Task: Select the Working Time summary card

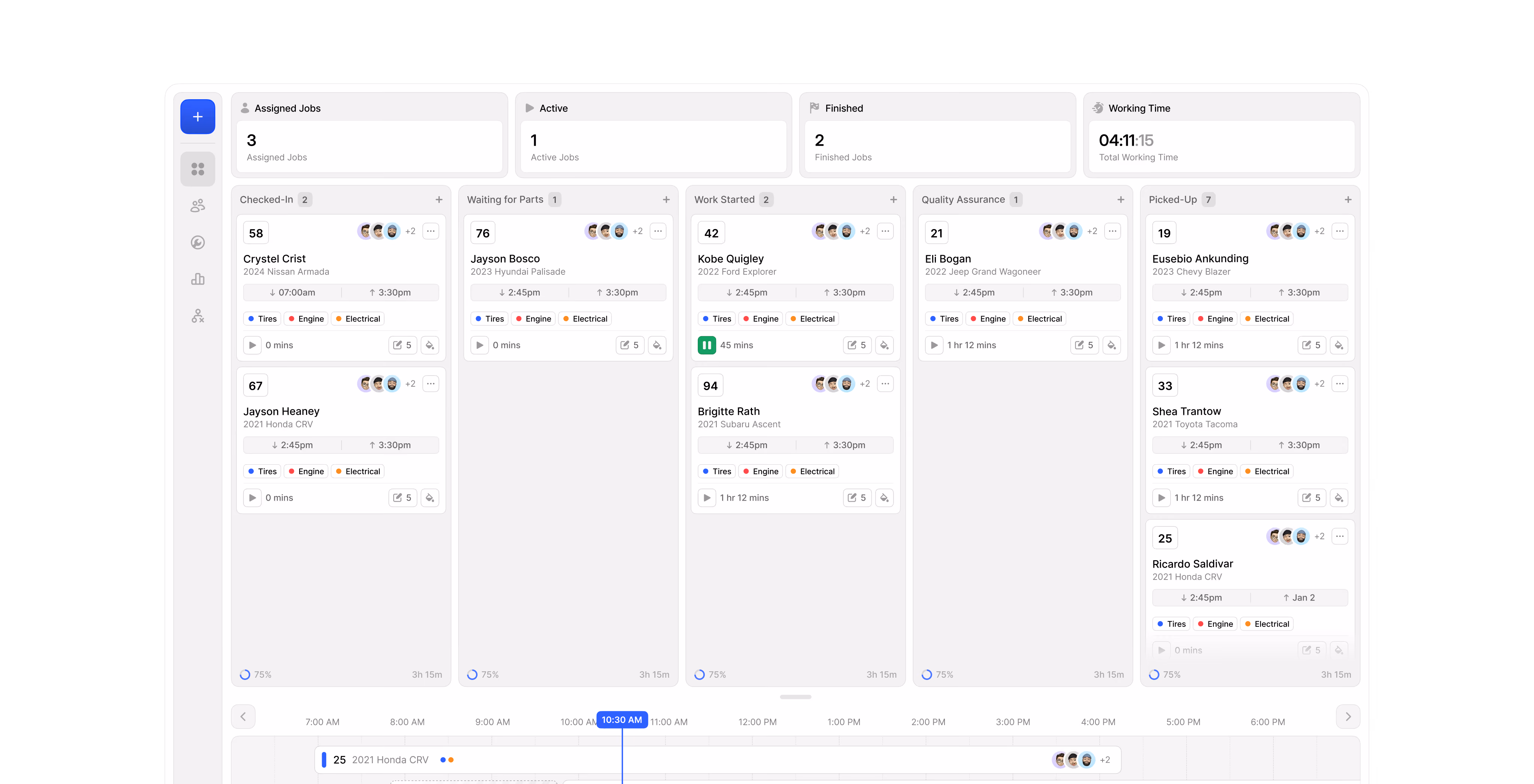Action: click(1221, 135)
